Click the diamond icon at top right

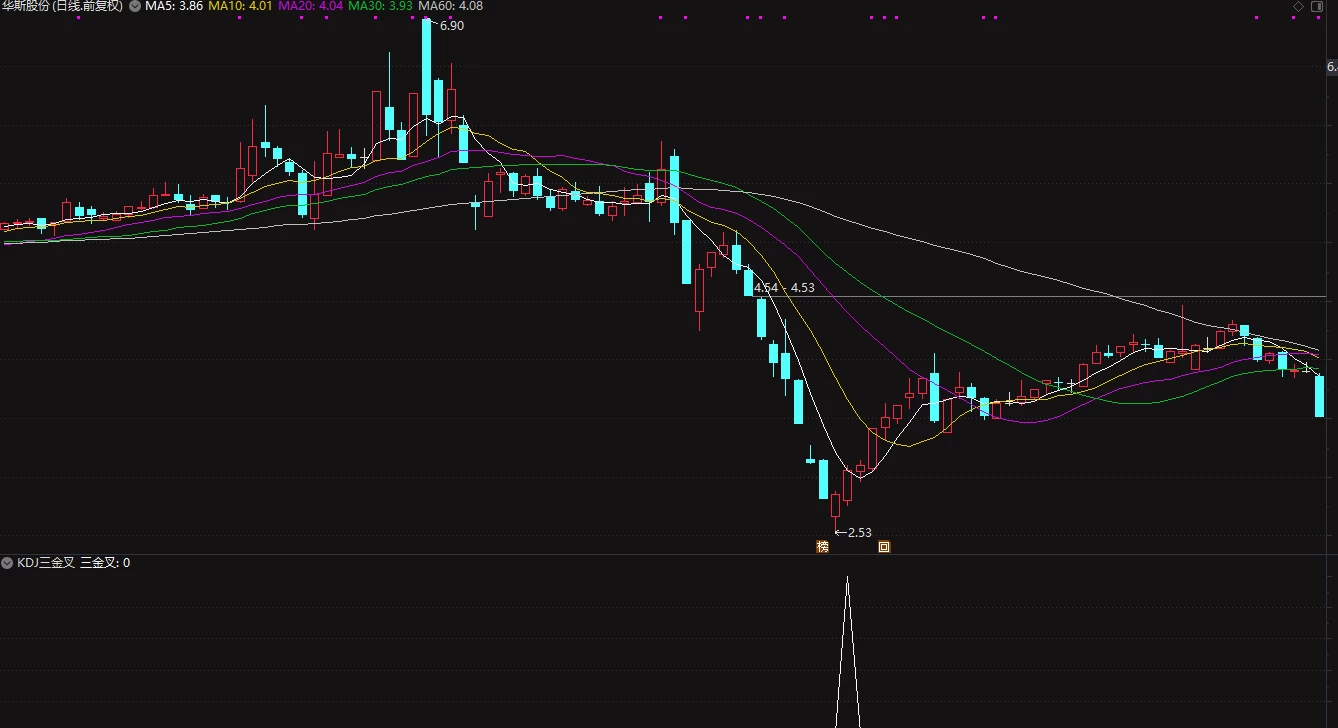click(1298, 6)
